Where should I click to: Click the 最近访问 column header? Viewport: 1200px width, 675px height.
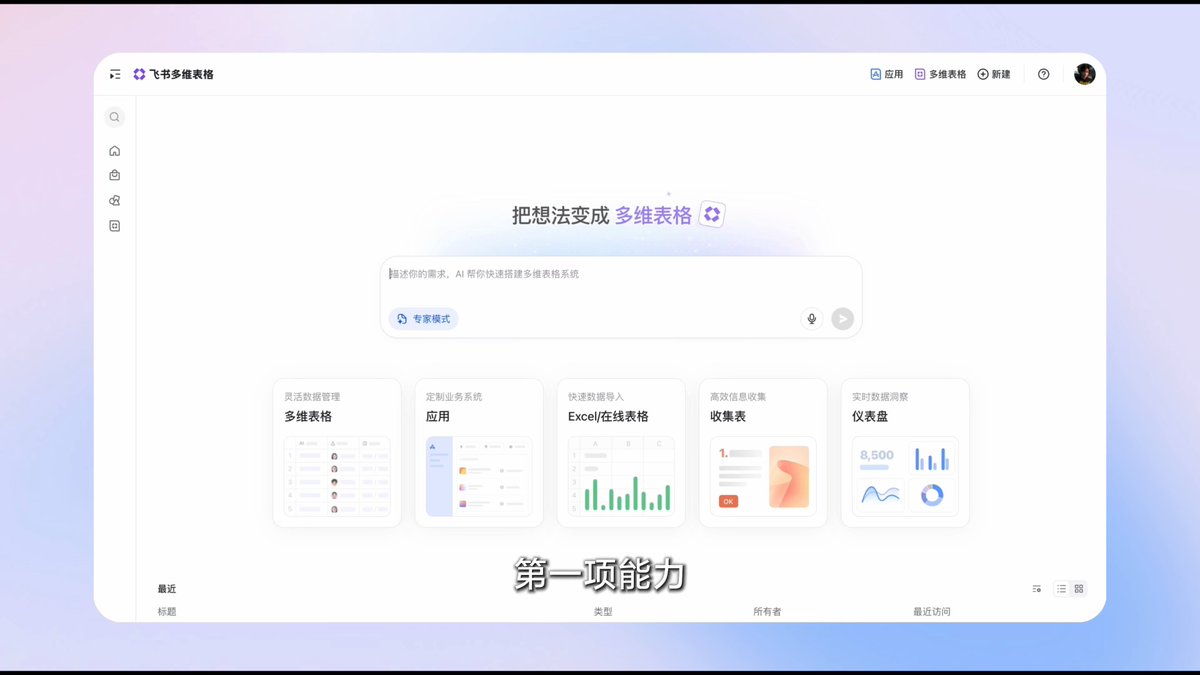coord(932,611)
